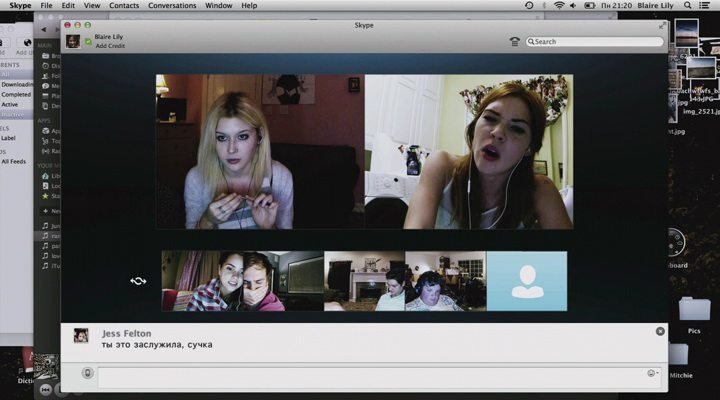Open the Conversations menu

pyautogui.click(x=172, y=6)
